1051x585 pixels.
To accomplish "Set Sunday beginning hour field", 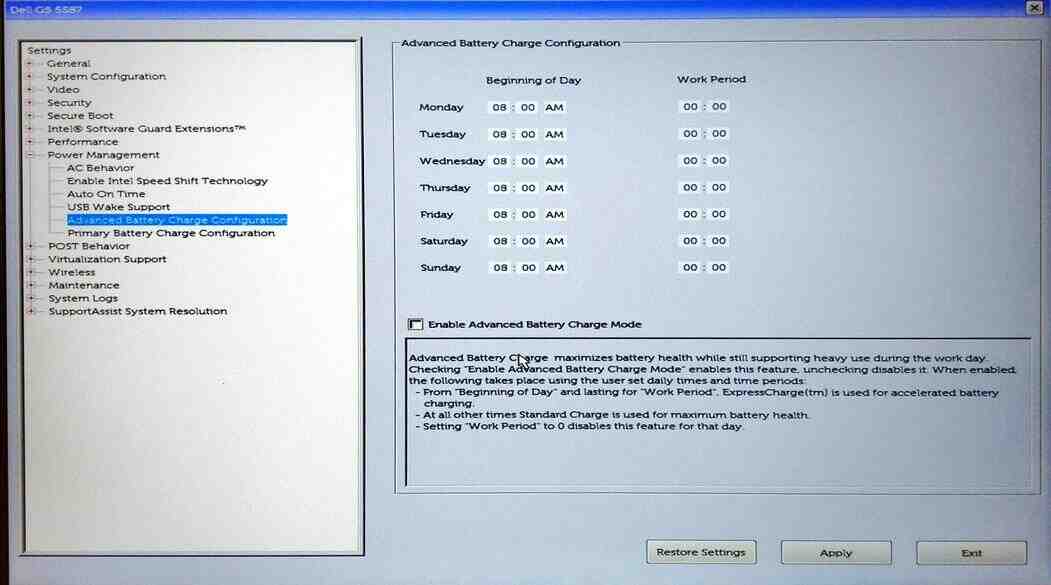I will (500, 267).
